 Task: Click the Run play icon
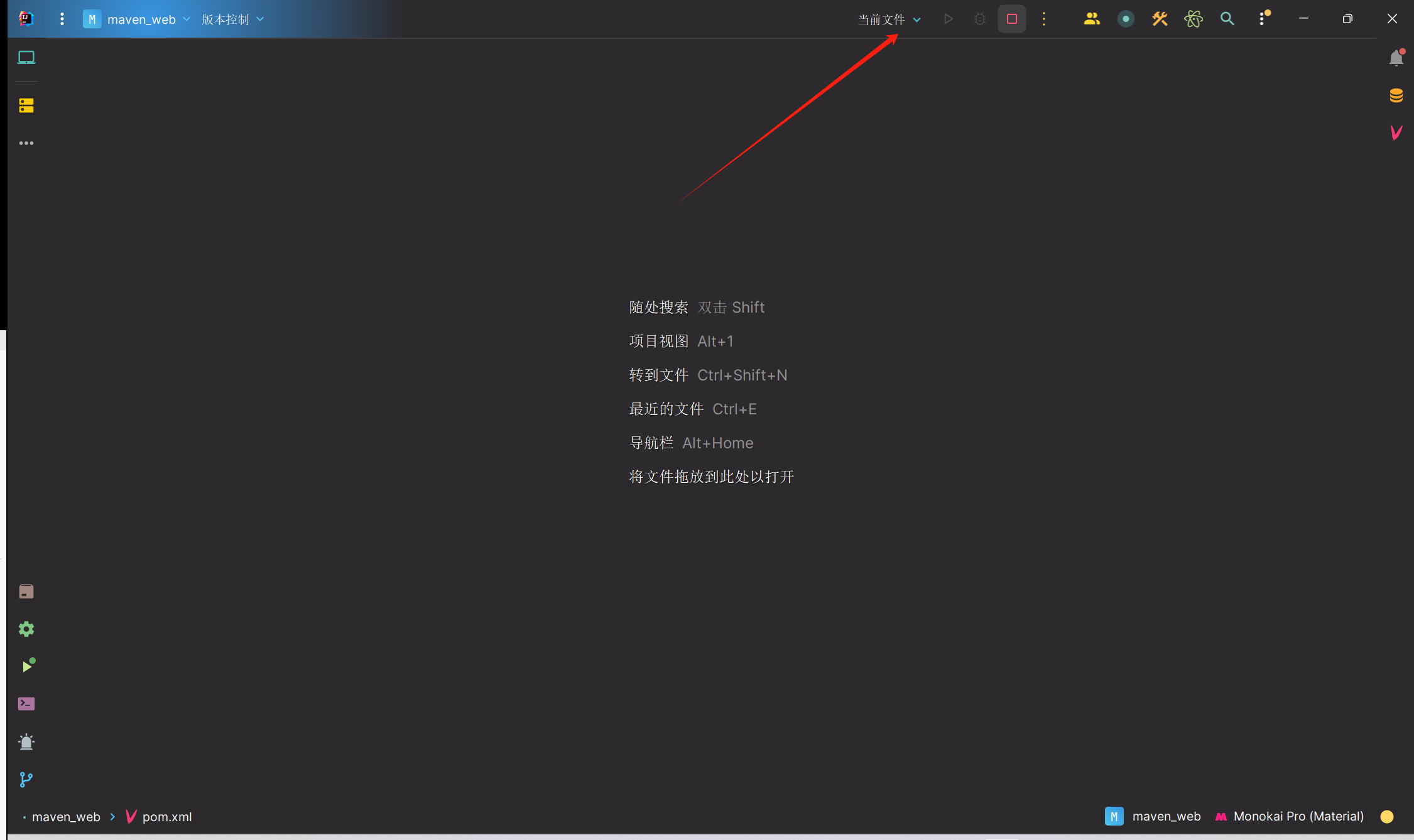(x=949, y=19)
